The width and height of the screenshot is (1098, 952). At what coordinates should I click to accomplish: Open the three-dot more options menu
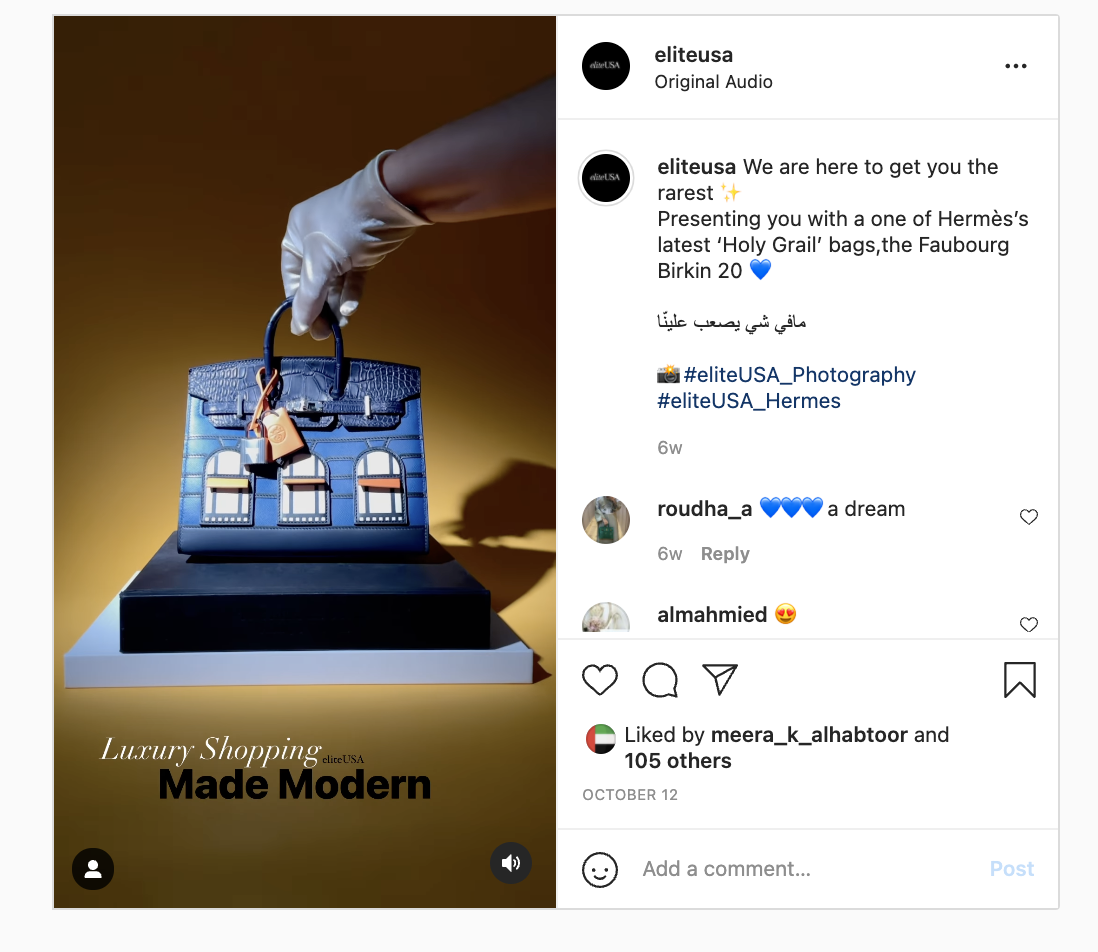1015,66
